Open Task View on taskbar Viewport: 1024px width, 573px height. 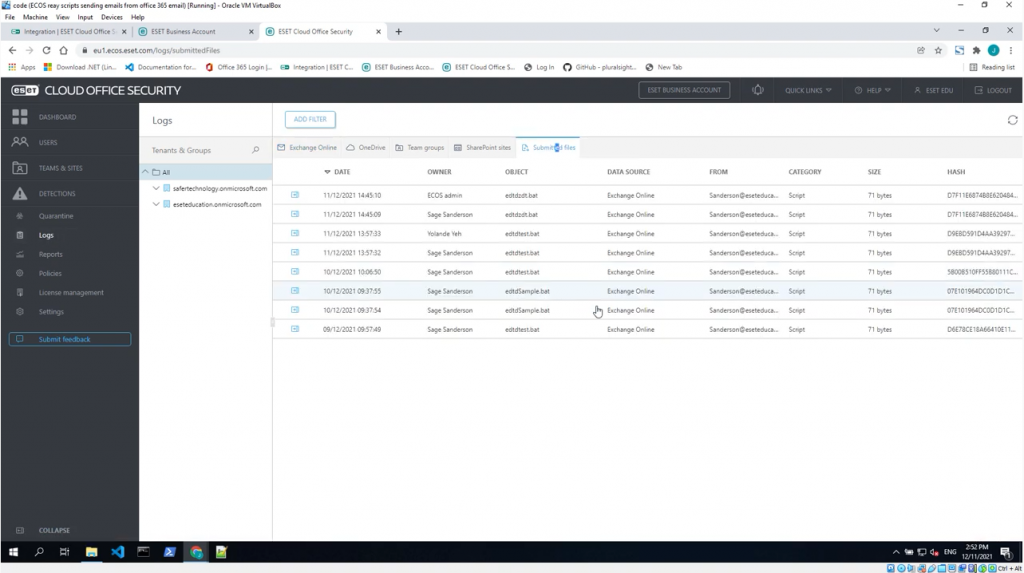tap(65, 552)
